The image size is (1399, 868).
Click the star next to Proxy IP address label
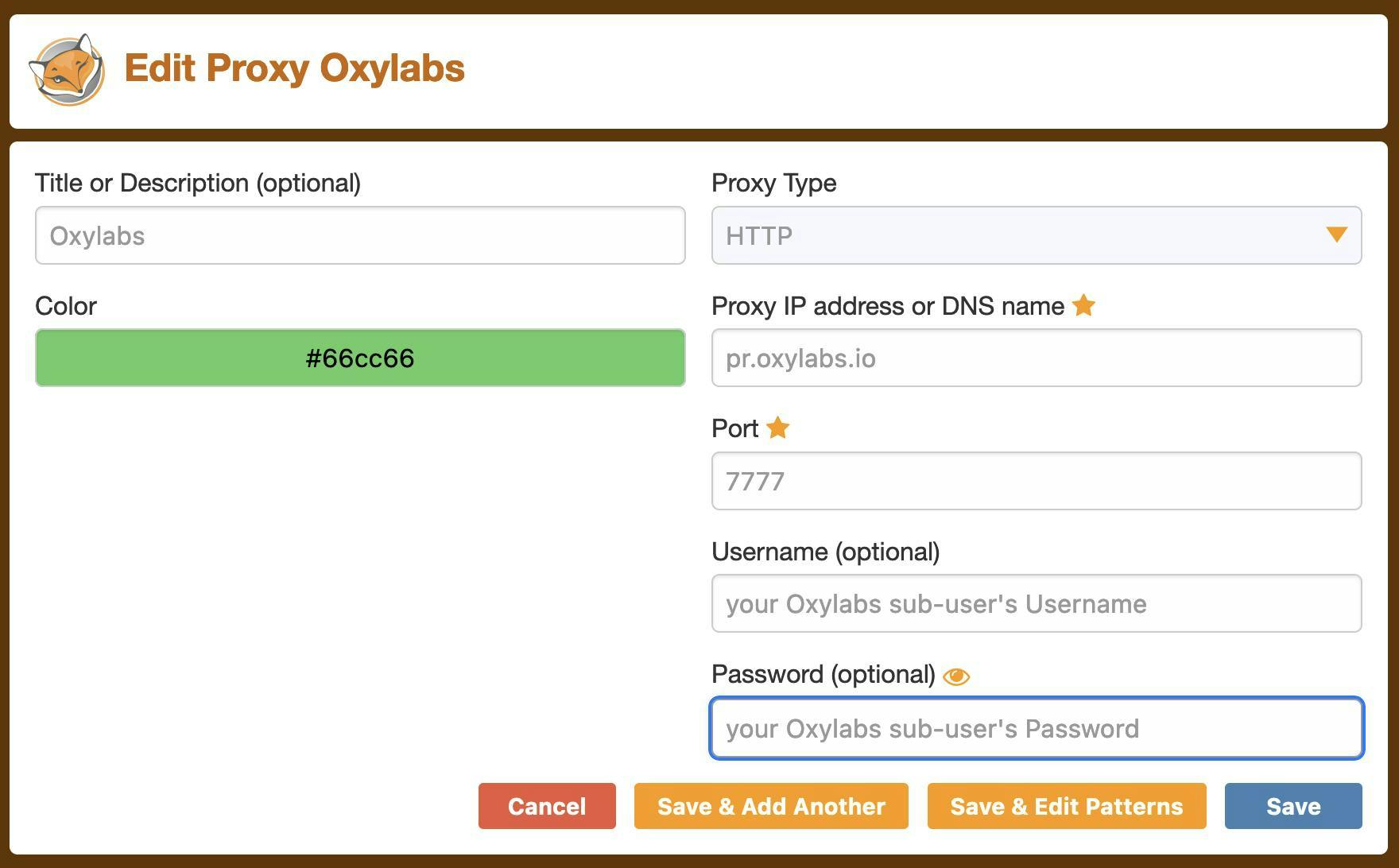[x=1083, y=306]
